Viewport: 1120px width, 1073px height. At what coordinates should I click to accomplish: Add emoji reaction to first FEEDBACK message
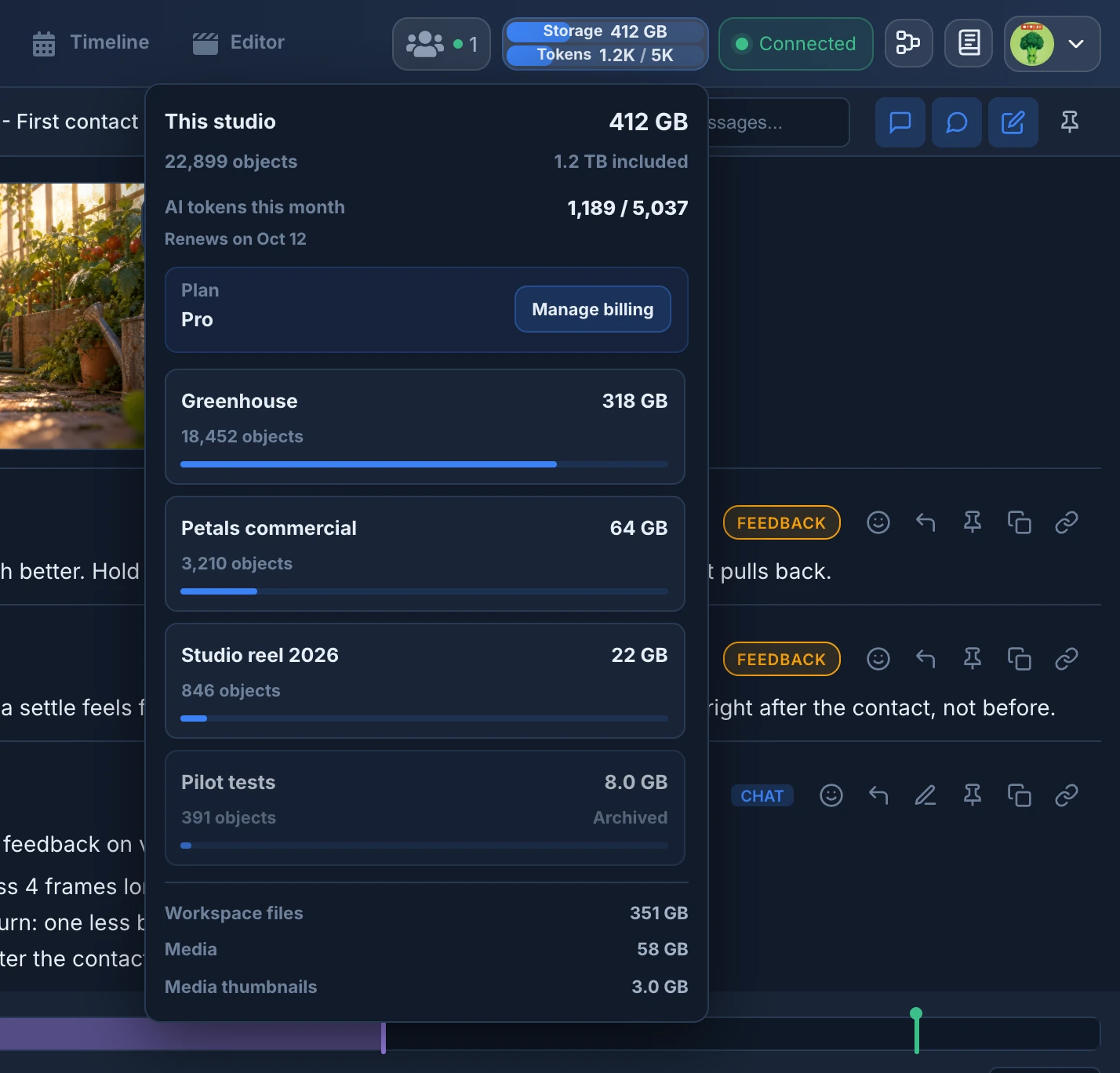(x=878, y=522)
